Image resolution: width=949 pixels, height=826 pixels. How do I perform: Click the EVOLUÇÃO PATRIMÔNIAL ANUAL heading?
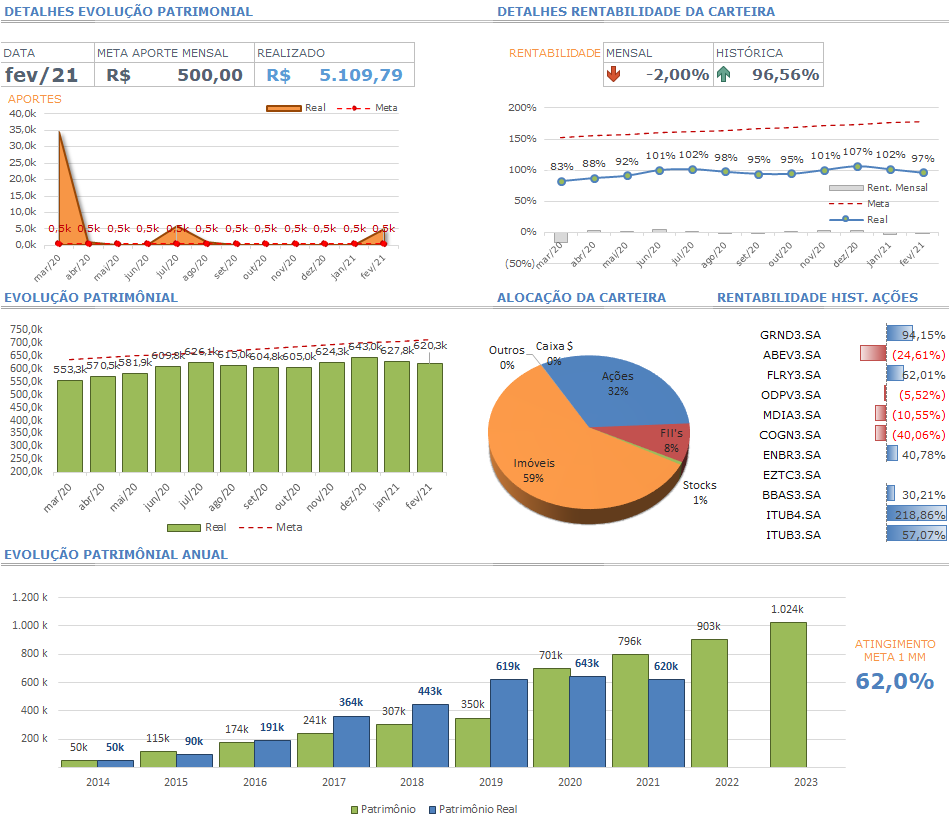pos(116,554)
